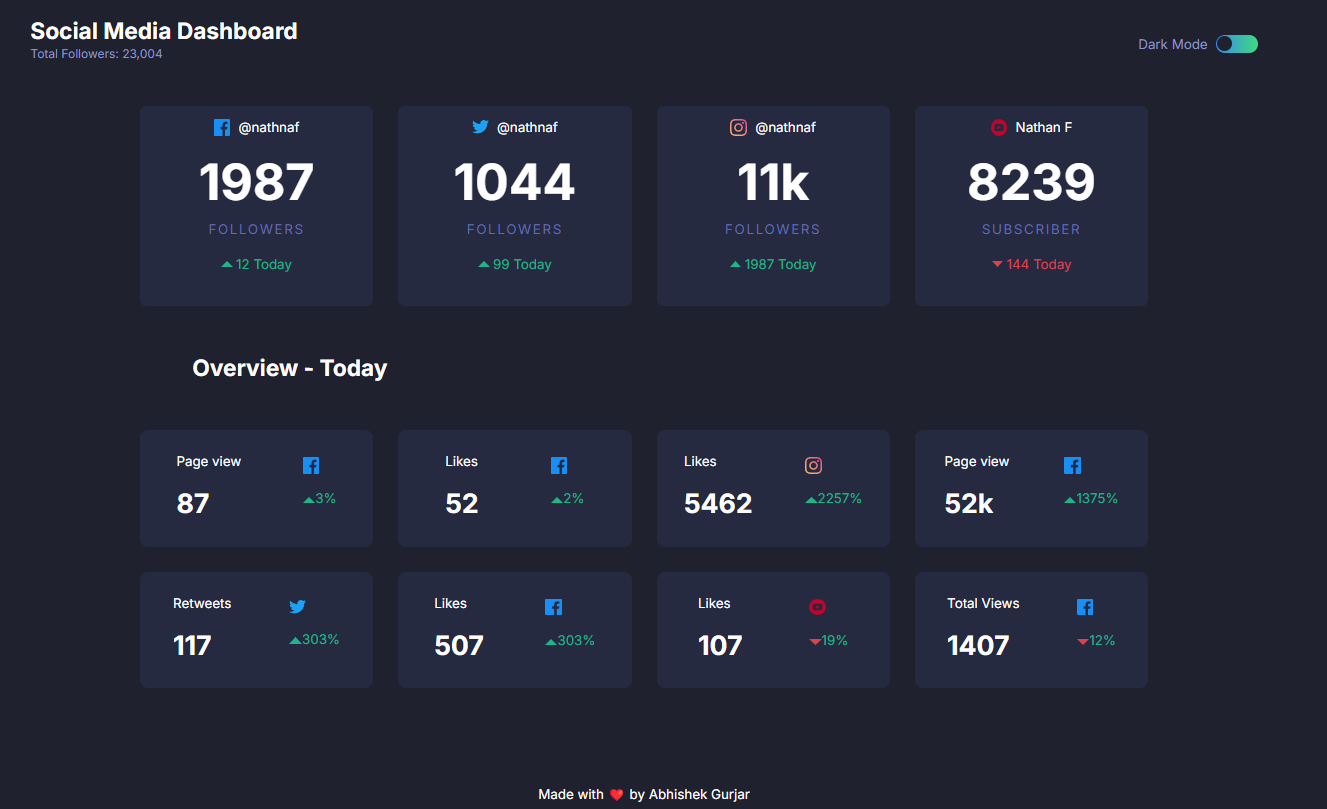Click the Instagram icon in the 11k followers card
Screen dimensions: 1327x809
click(x=739, y=128)
